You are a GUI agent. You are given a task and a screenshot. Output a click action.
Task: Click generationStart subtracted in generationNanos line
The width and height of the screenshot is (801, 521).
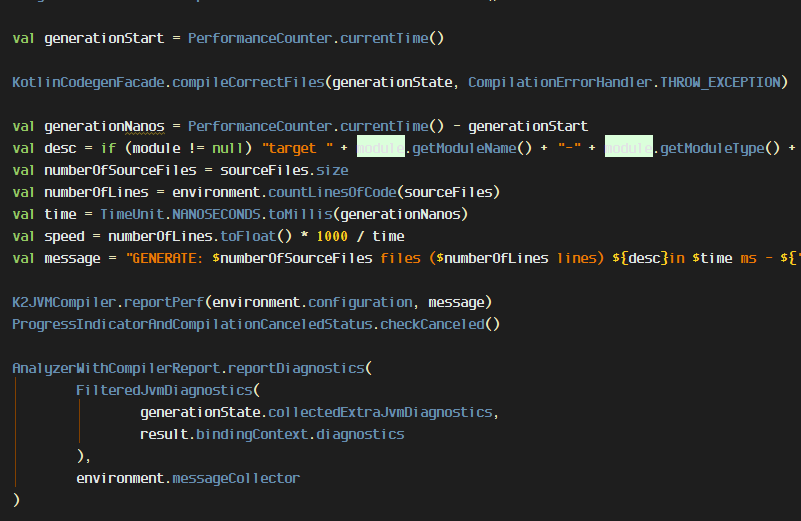528,126
